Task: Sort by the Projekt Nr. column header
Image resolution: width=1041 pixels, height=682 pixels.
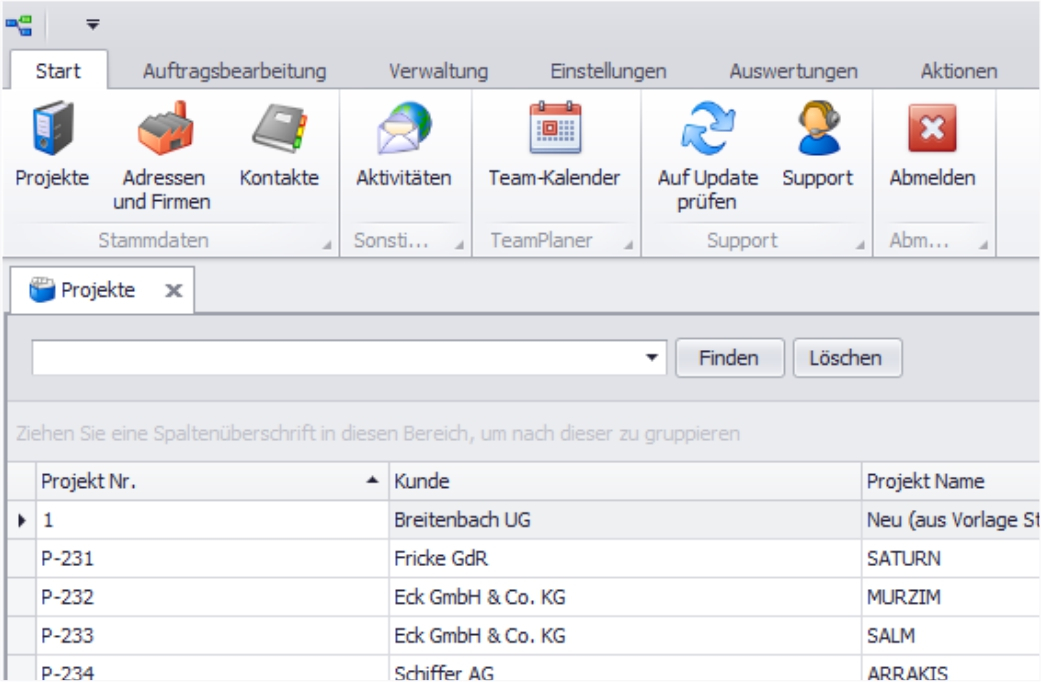Action: pos(200,482)
